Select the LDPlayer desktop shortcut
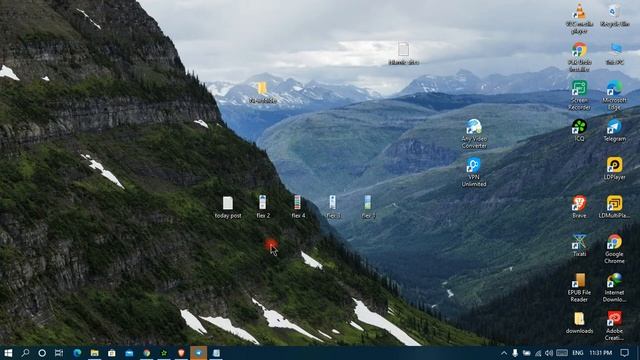This screenshot has width=640, height=360. click(614, 169)
